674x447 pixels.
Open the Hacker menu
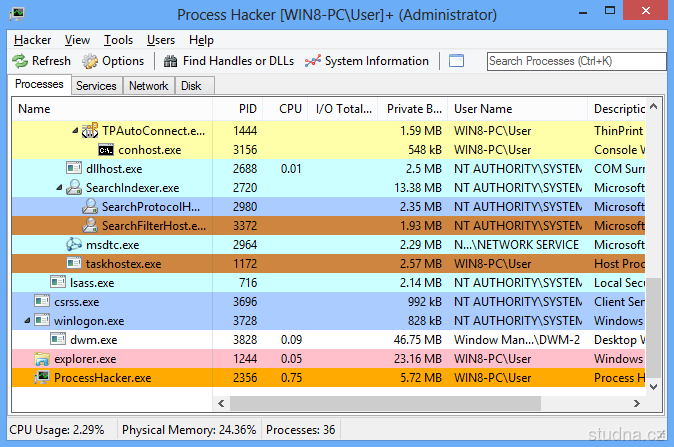click(32, 40)
